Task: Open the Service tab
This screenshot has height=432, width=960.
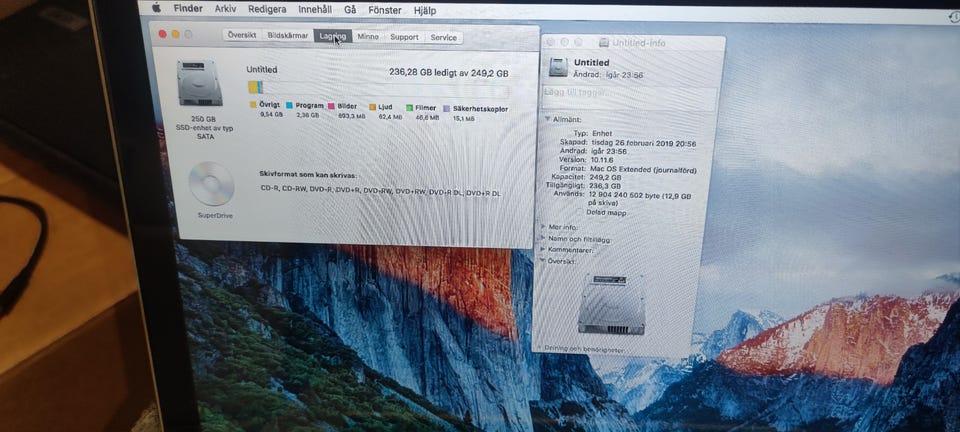Action: [443, 37]
